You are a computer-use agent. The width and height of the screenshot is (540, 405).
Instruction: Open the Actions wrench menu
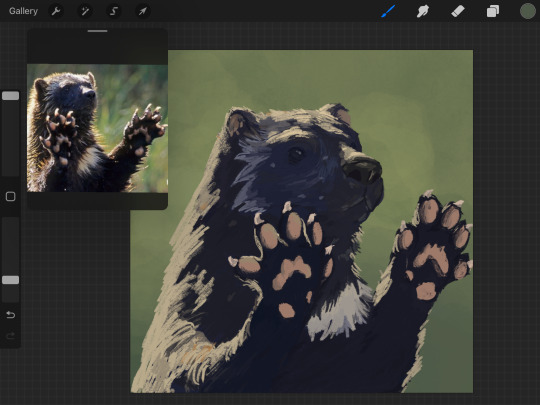56,11
